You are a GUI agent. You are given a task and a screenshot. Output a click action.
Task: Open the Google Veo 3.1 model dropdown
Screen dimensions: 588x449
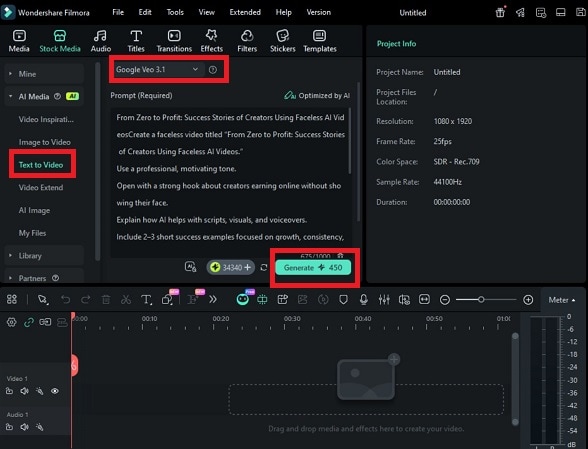pos(158,69)
